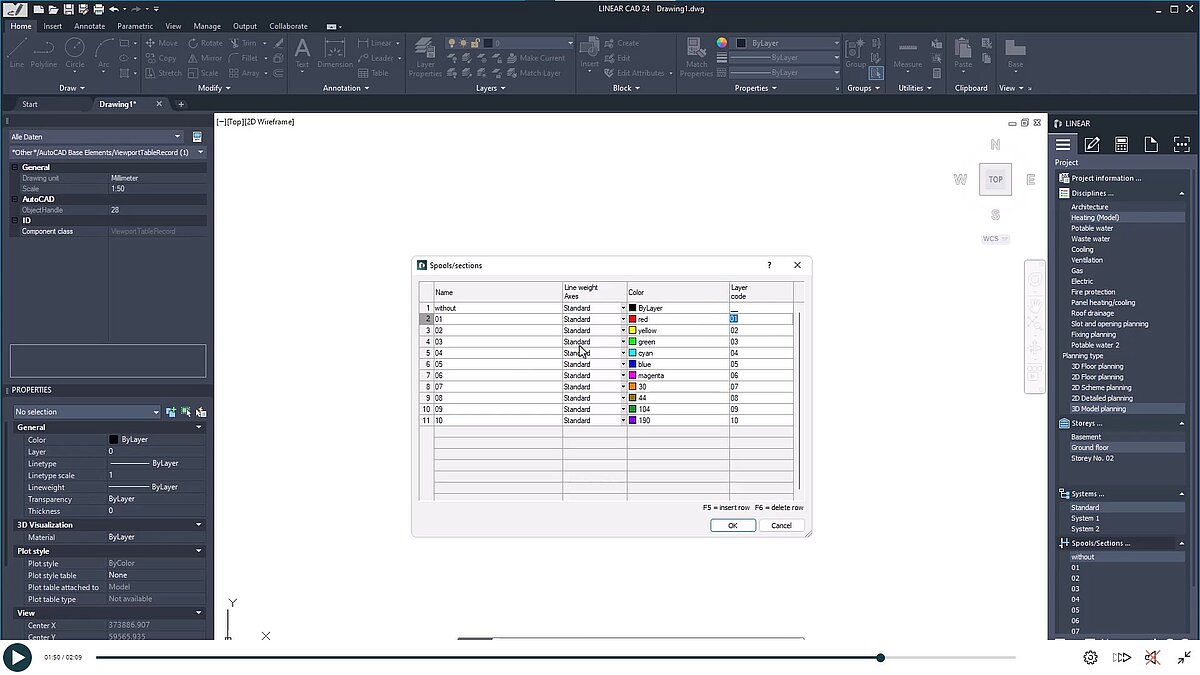Screen dimensions: 1200x675
Task: Confirm the Spools/sections dialog with OK
Action: [x=733, y=525]
